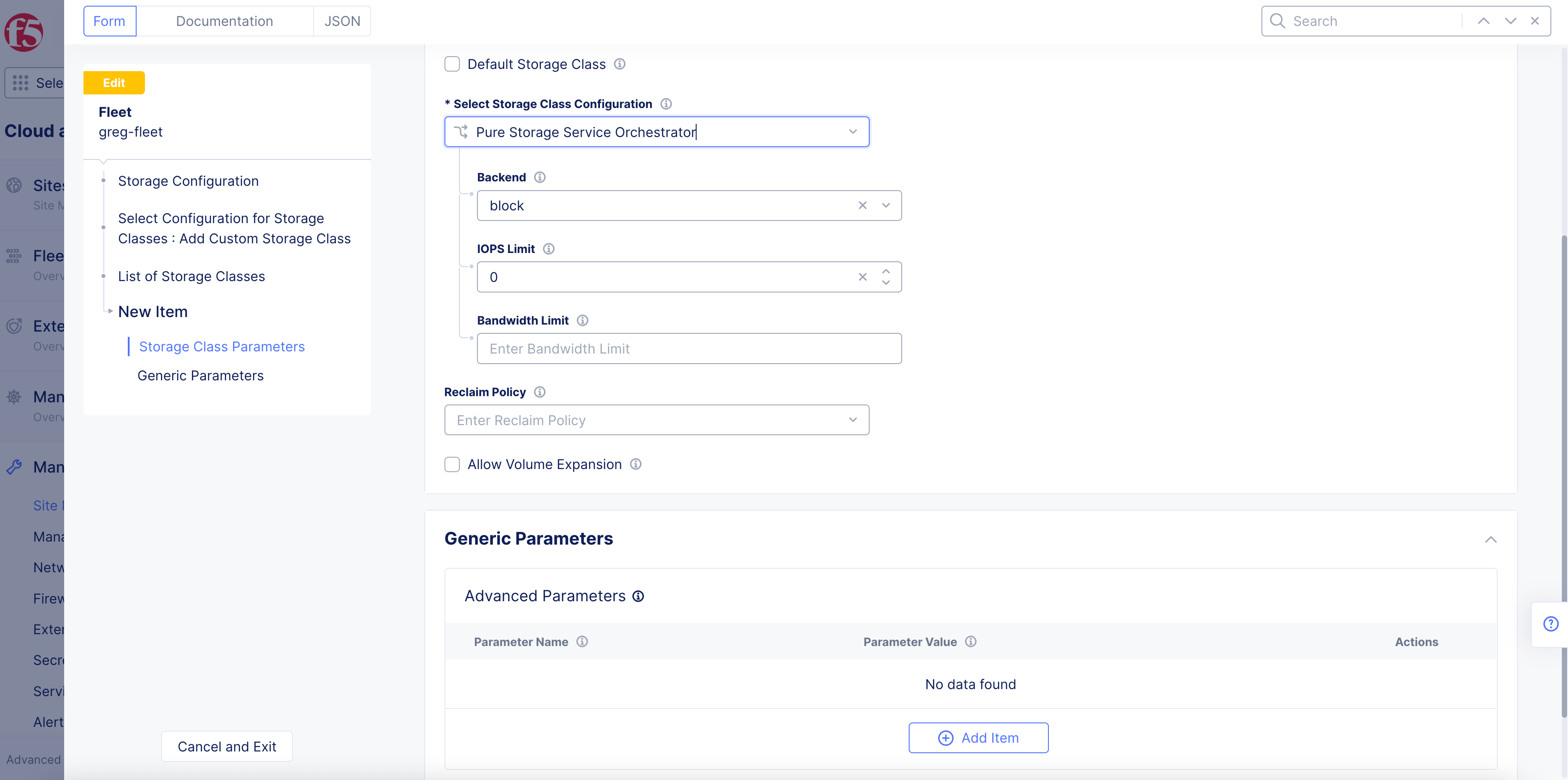Select the Fleets icon in the sidebar

pyautogui.click(x=13, y=256)
